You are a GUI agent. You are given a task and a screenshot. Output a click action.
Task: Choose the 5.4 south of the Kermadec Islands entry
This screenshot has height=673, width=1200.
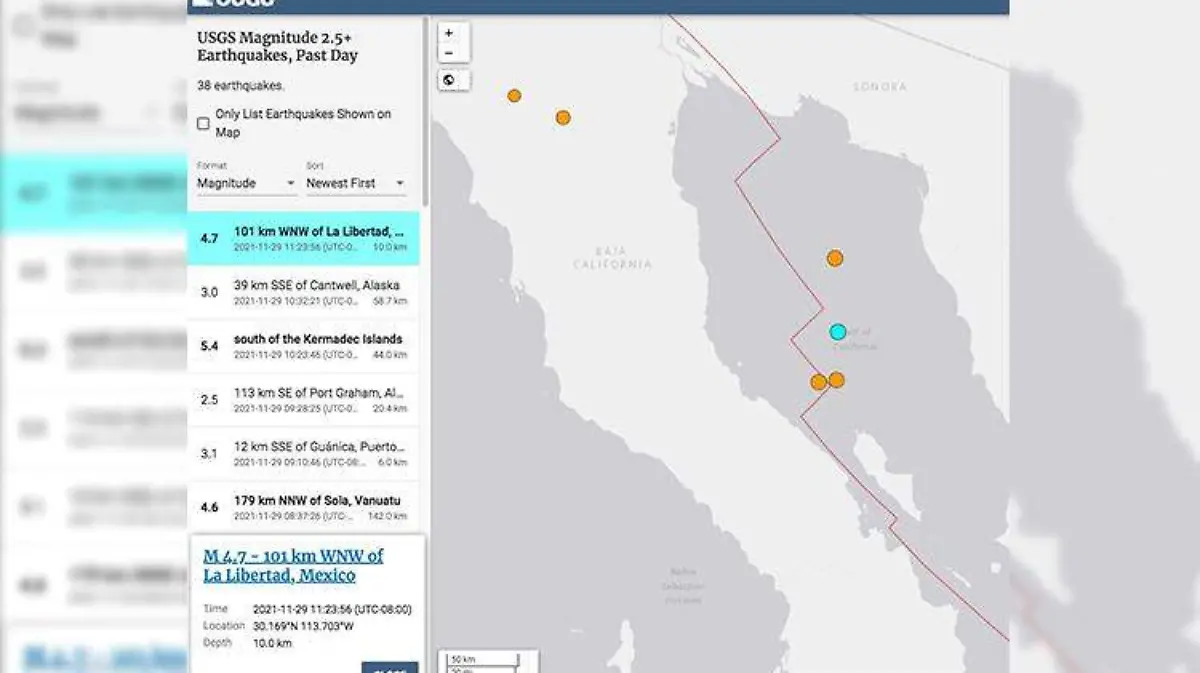pyautogui.click(x=304, y=346)
